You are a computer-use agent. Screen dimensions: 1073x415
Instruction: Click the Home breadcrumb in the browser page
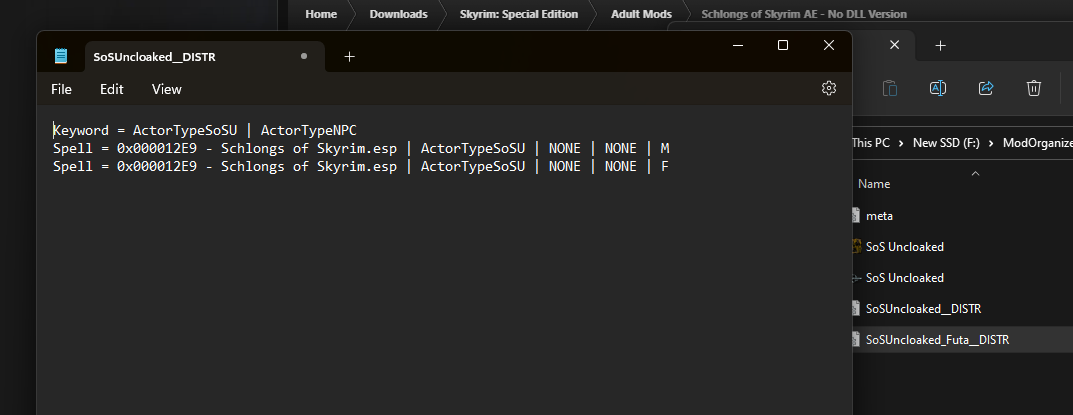(321, 14)
